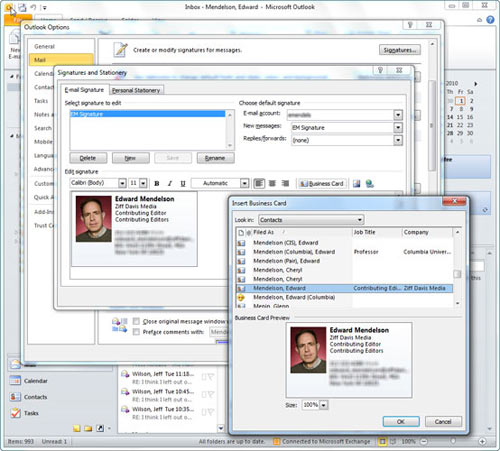The width and height of the screenshot is (500, 451).
Task: Open the E-mail account dropdown
Action: coord(398,115)
